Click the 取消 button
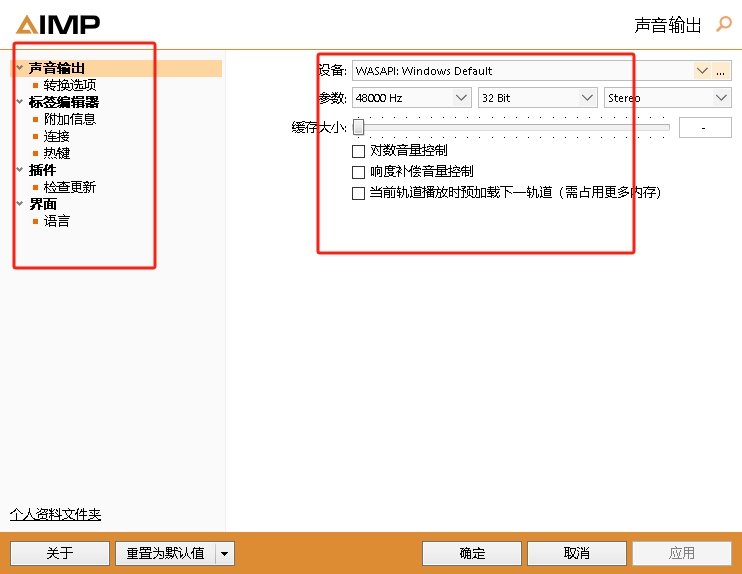 click(577, 553)
